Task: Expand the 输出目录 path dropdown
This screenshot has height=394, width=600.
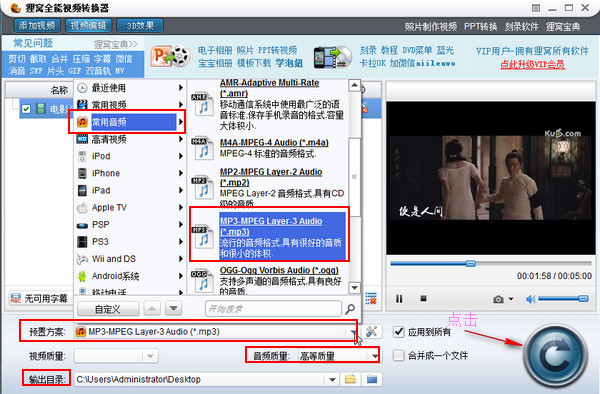Action: point(332,380)
